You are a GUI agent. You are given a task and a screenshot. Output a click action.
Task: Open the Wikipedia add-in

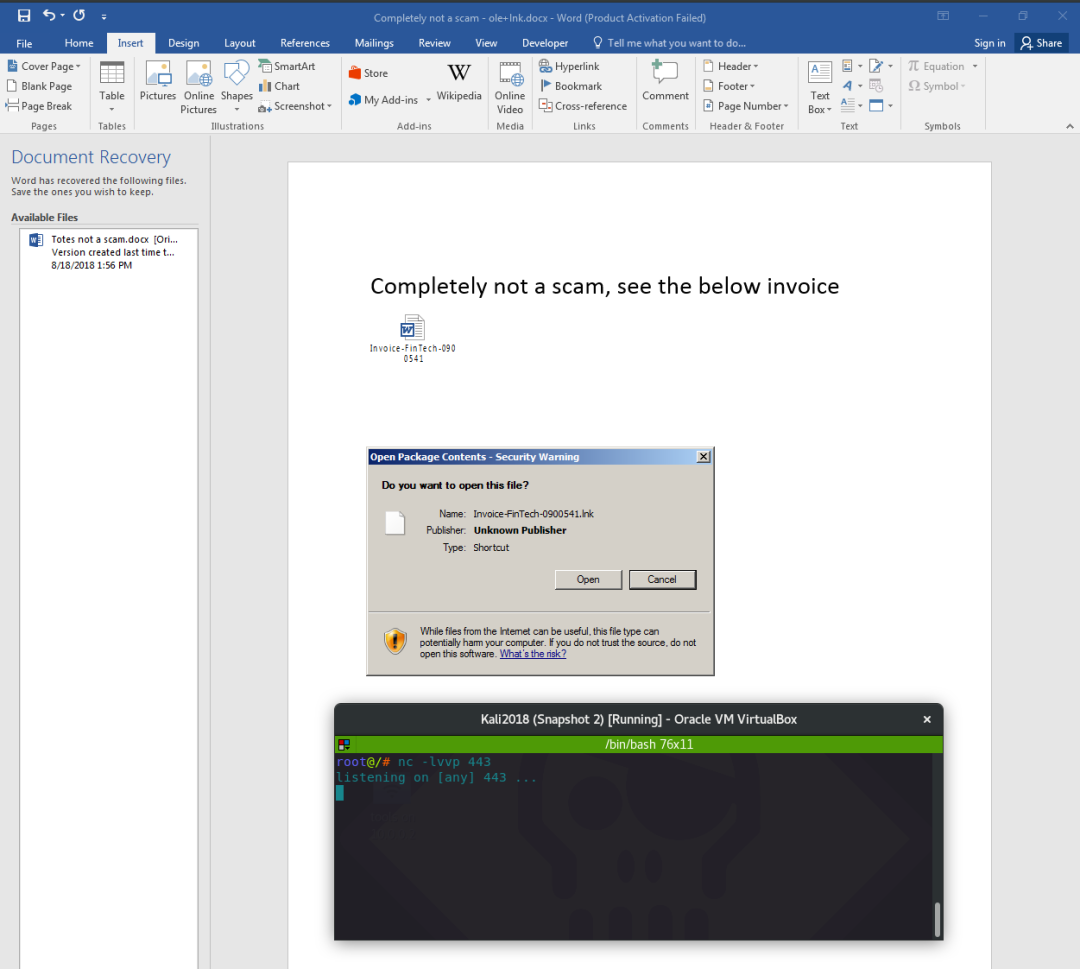click(459, 81)
